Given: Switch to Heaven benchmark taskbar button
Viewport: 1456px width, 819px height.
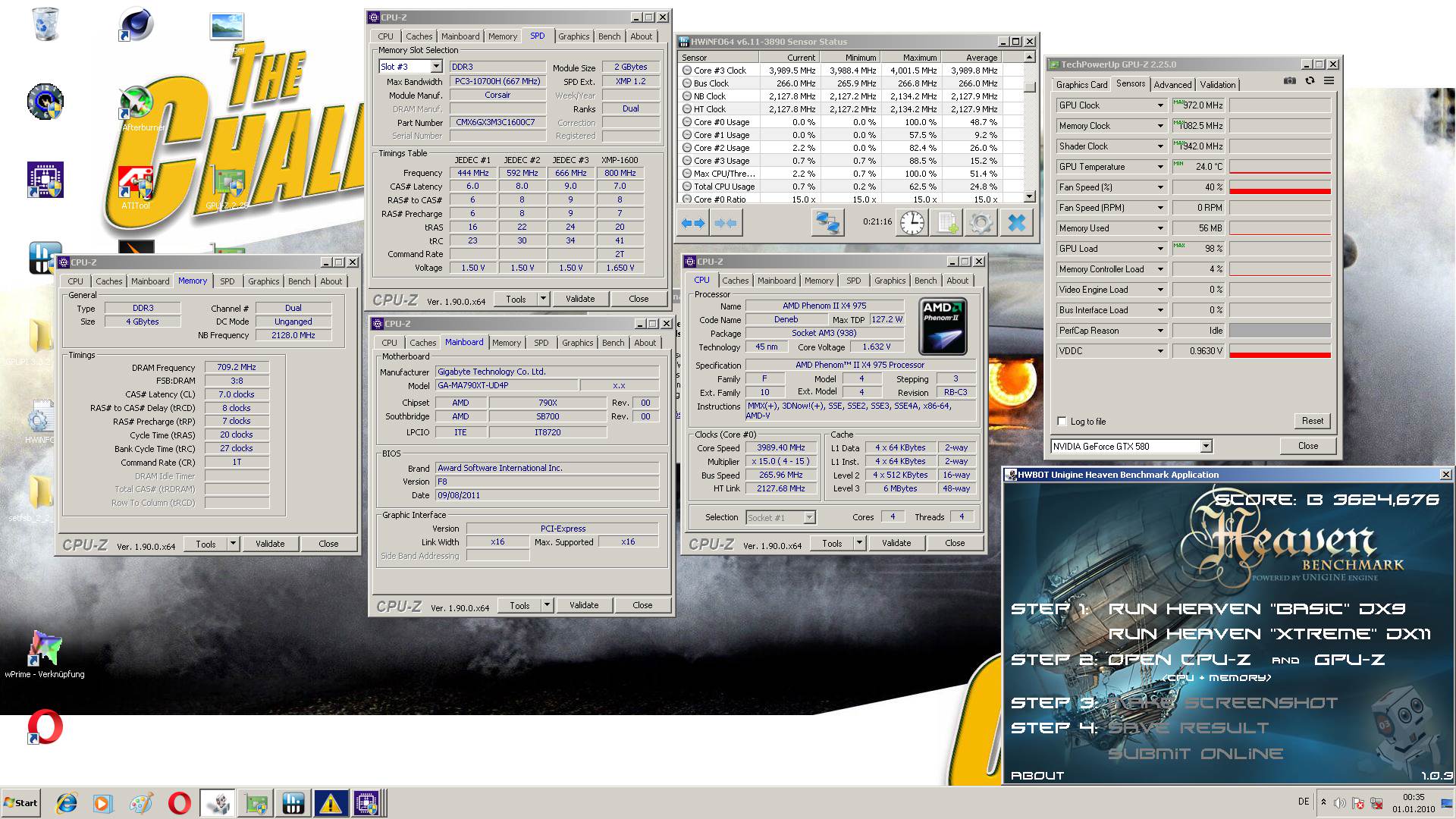Looking at the screenshot, I should [x=218, y=803].
